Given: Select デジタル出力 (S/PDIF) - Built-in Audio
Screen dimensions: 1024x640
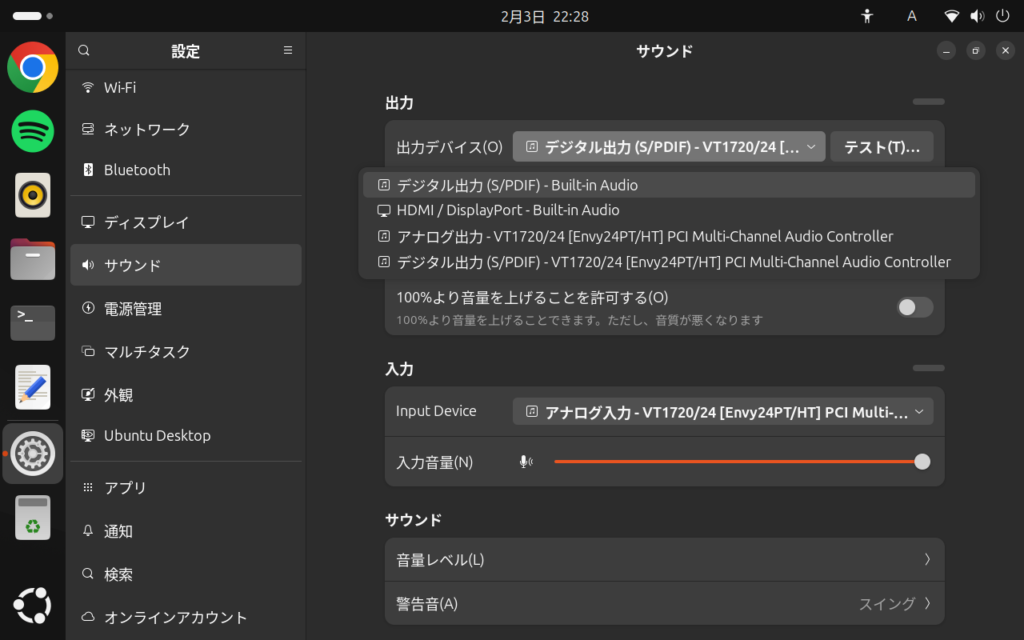Looking at the screenshot, I should (x=517, y=185).
